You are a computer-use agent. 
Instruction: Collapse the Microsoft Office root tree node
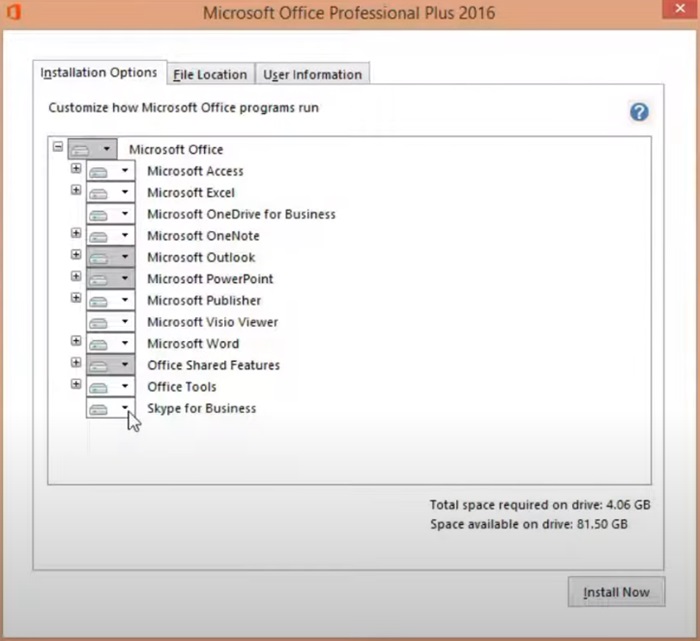(x=58, y=146)
